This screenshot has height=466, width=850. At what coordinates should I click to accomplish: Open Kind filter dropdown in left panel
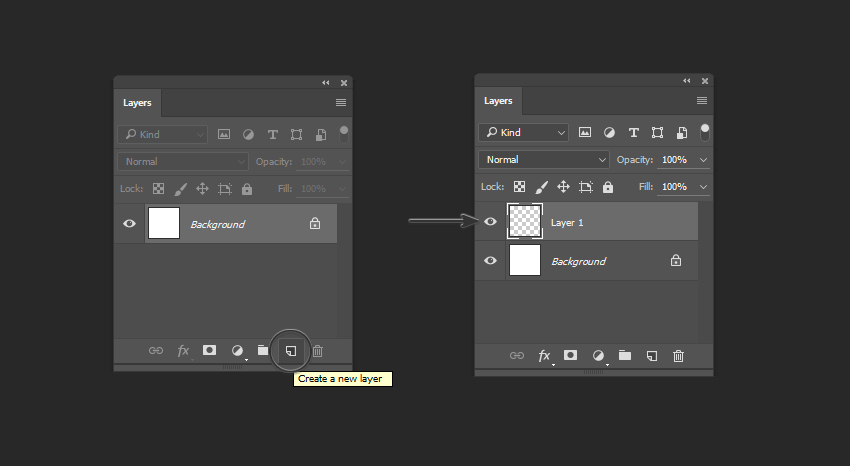point(163,134)
